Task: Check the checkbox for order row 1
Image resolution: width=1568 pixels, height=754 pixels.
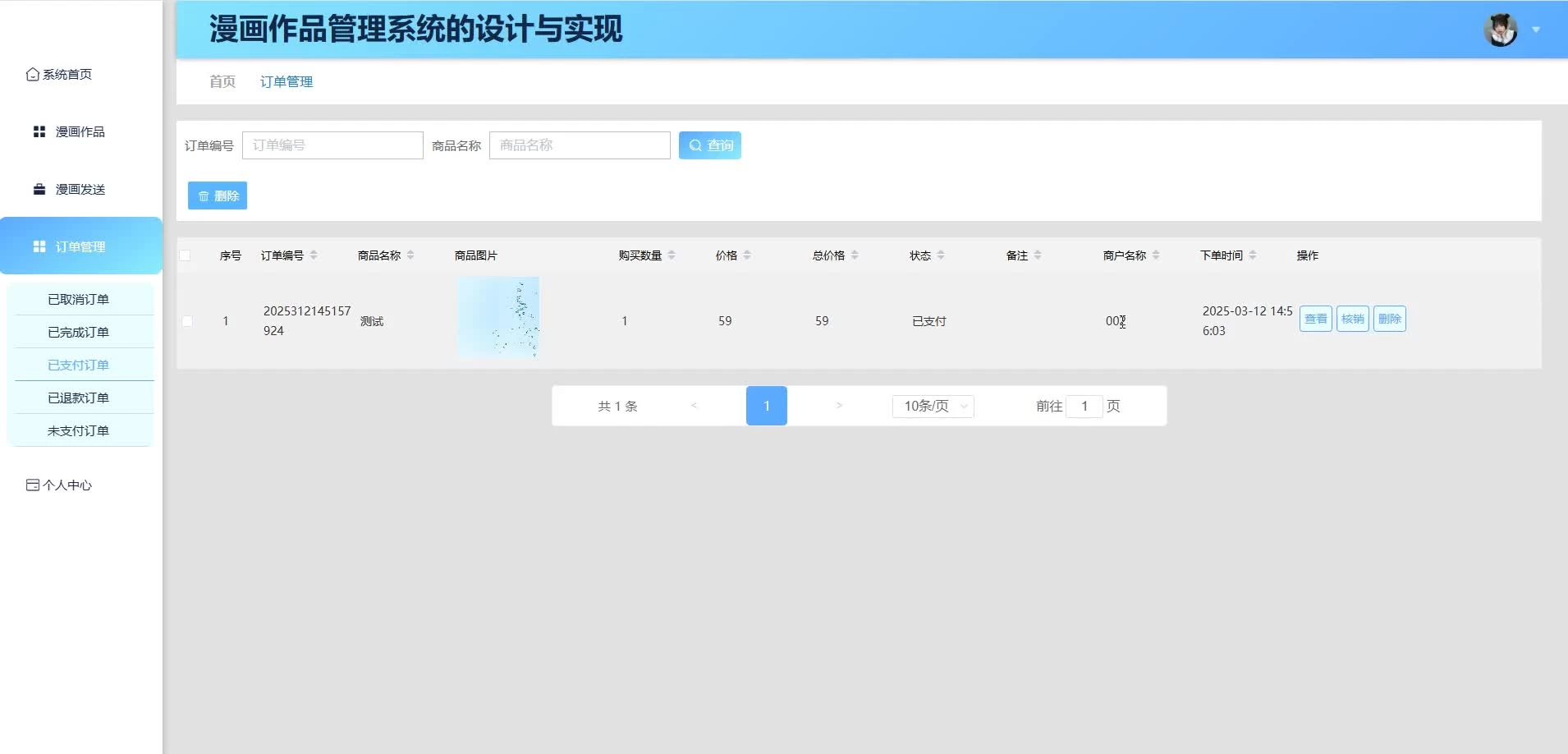Action: coord(187,321)
